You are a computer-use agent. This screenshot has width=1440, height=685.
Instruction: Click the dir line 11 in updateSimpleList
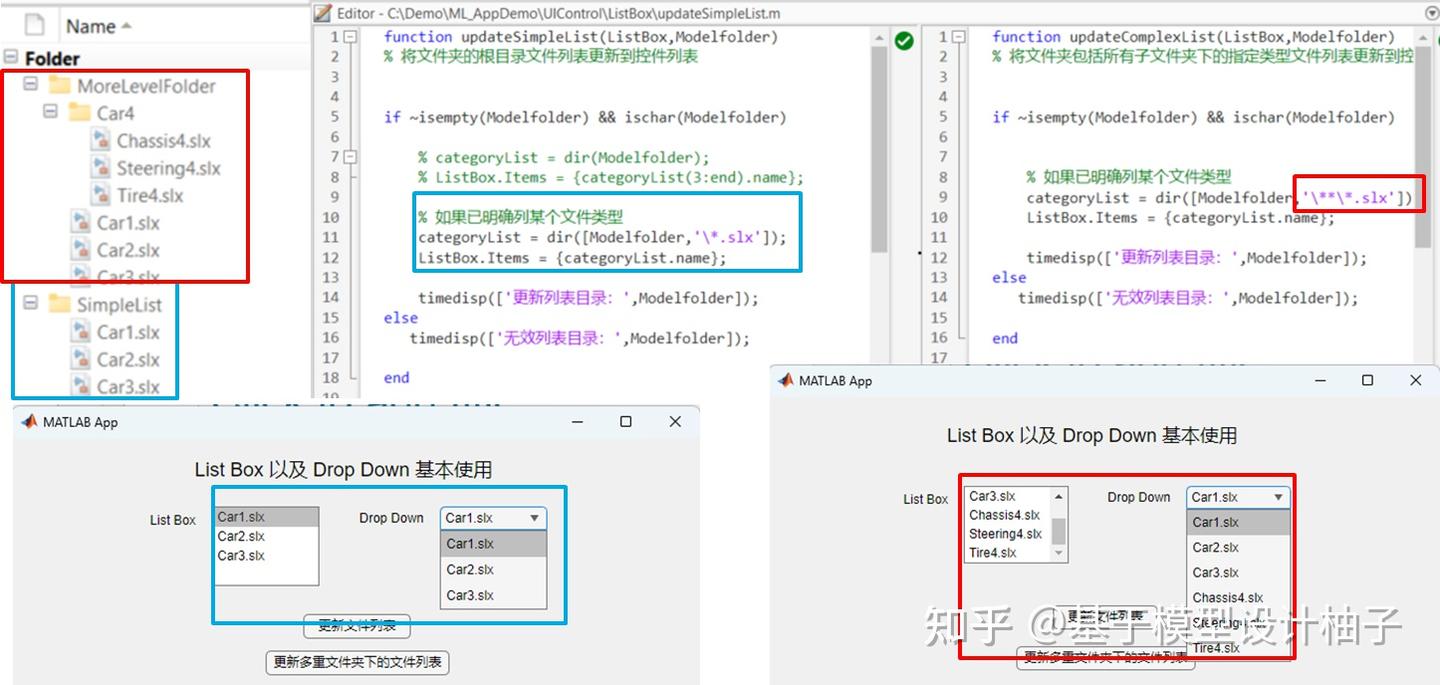tap(602, 237)
